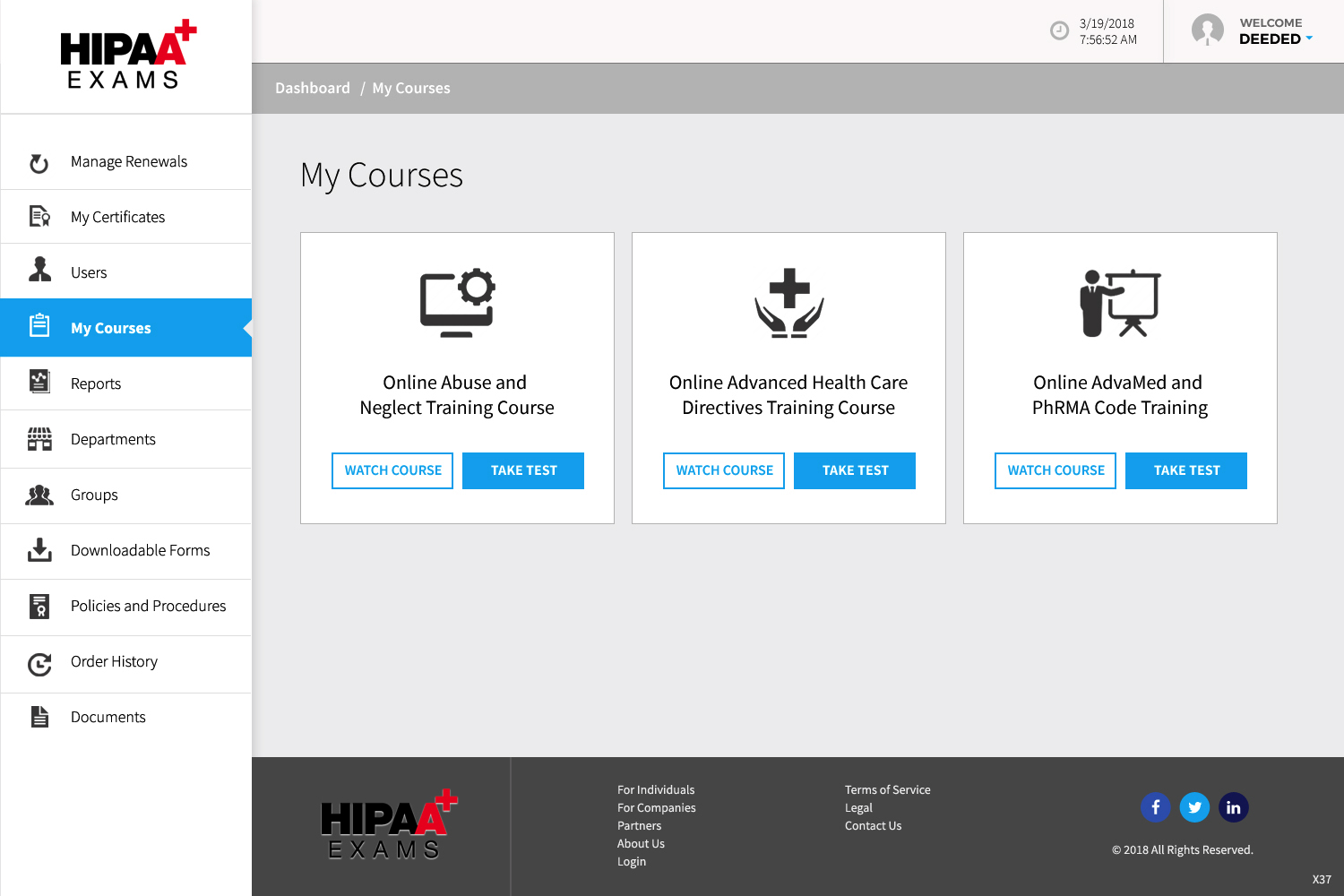Click the Reports chart icon
Viewport: 1344px width, 896px height.
pos(39,381)
